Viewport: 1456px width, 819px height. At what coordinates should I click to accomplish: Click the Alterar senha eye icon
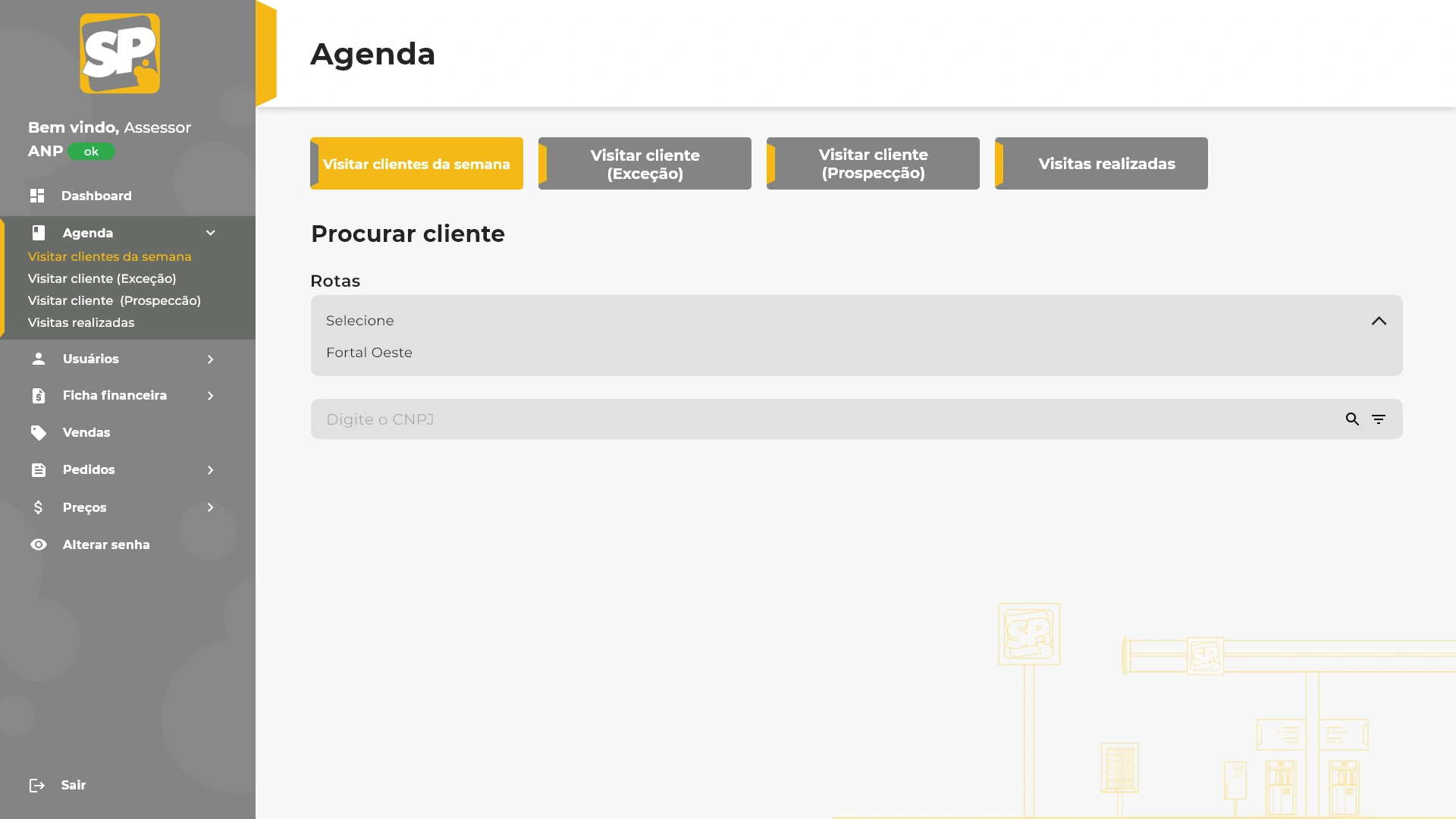click(x=39, y=544)
